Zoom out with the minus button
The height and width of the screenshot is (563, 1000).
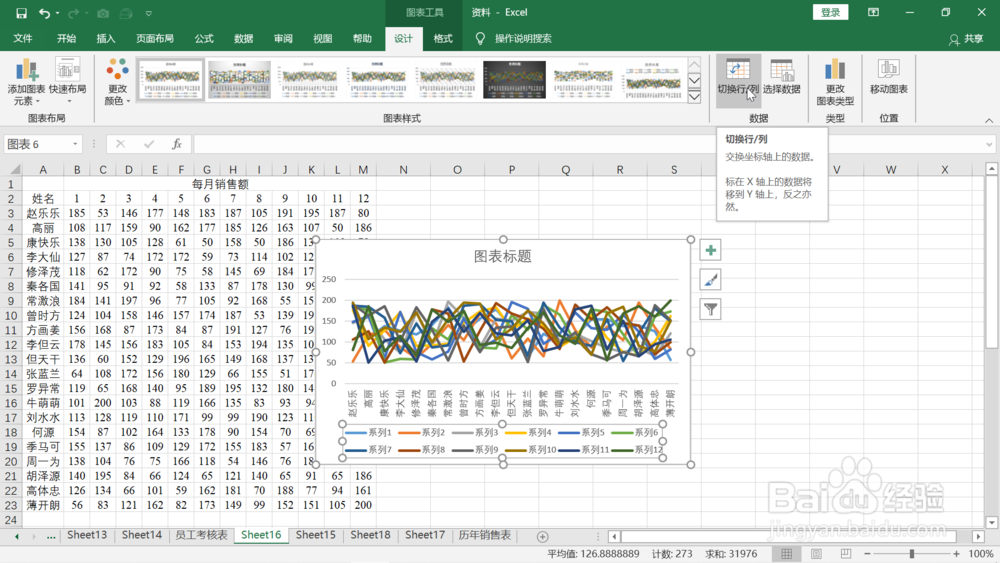coord(867,554)
